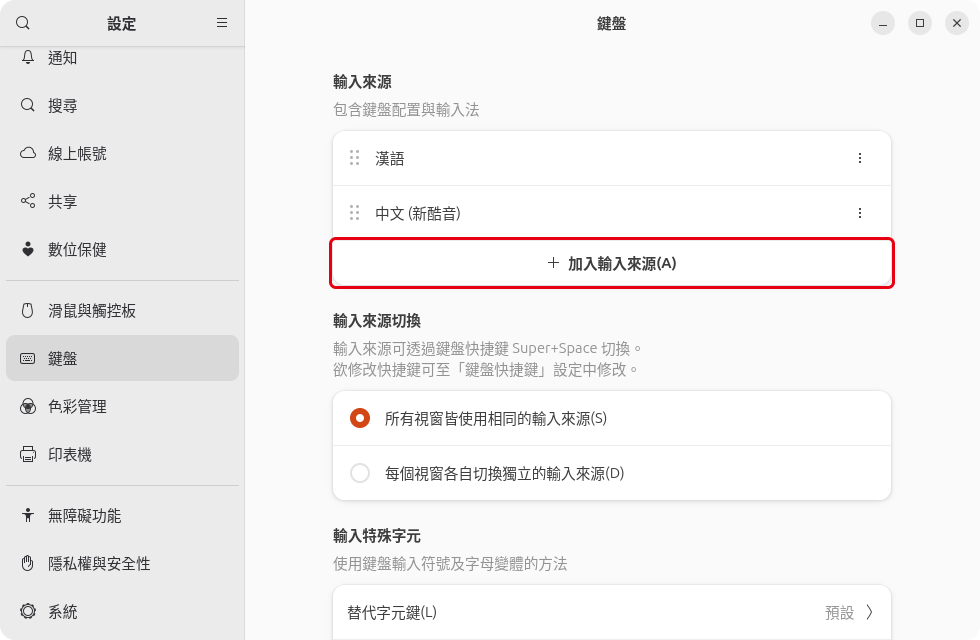Select 每個視窗各自切換獨立的輸入來源 radio
The height and width of the screenshot is (640, 980).
pos(360,473)
